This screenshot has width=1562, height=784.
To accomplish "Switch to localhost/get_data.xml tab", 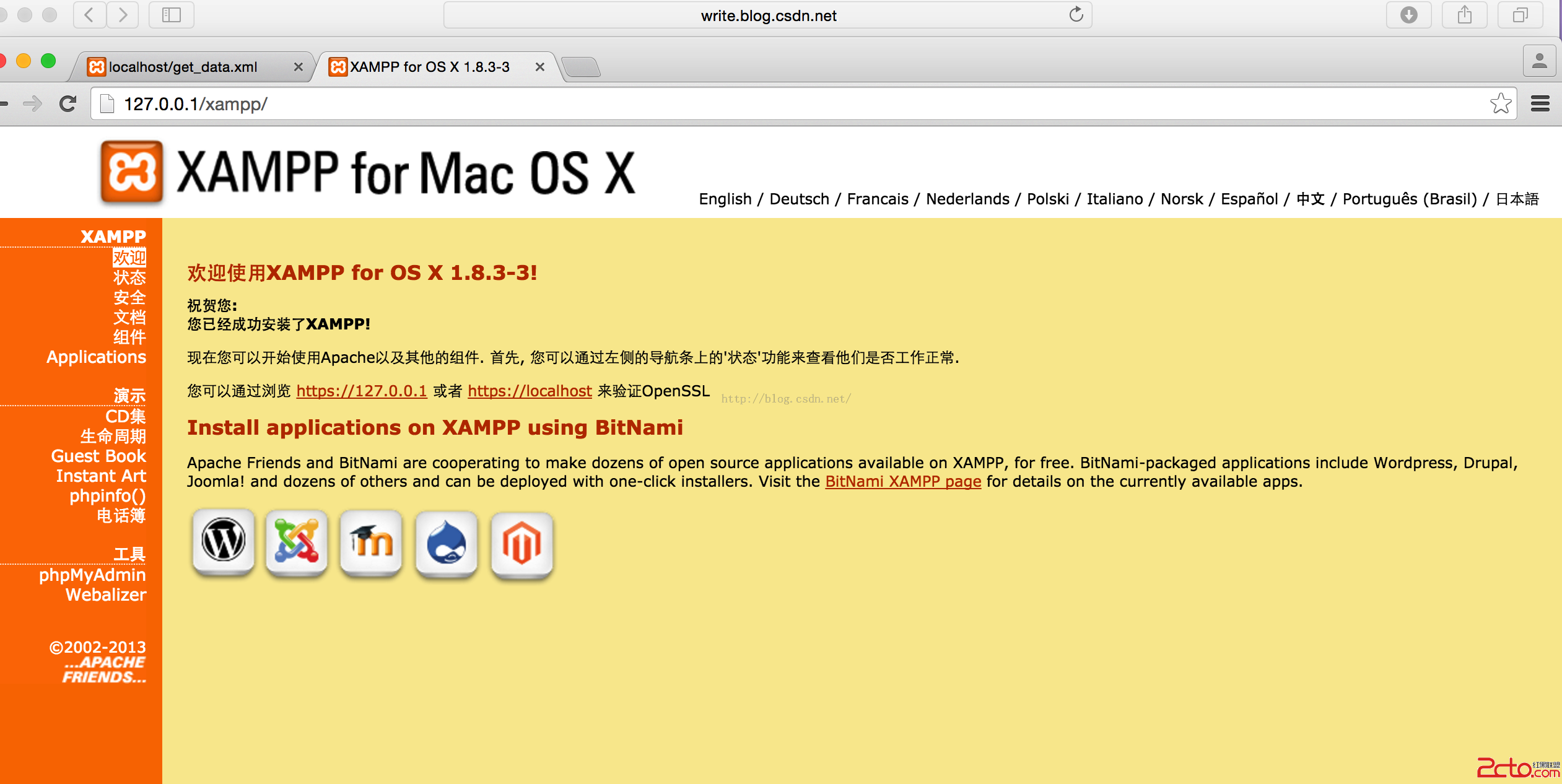I will point(183,67).
